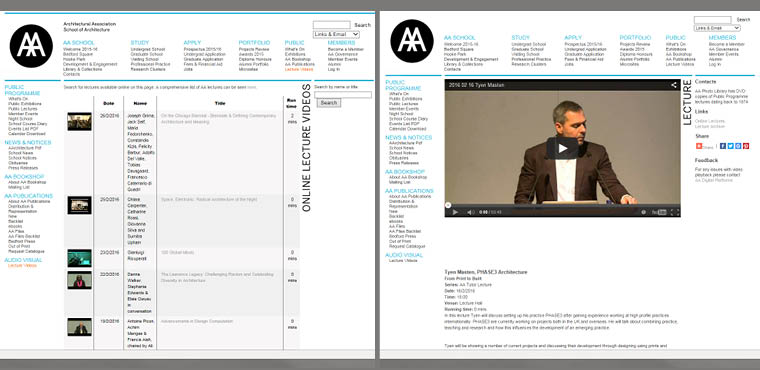The height and width of the screenshot is (370, 760).
Task: Click the Search by name or title field
Action: [343, 95]
